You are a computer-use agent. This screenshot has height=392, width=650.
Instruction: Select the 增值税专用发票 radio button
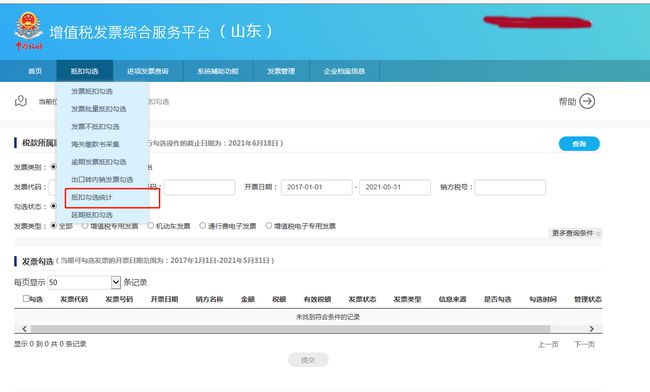85,225
